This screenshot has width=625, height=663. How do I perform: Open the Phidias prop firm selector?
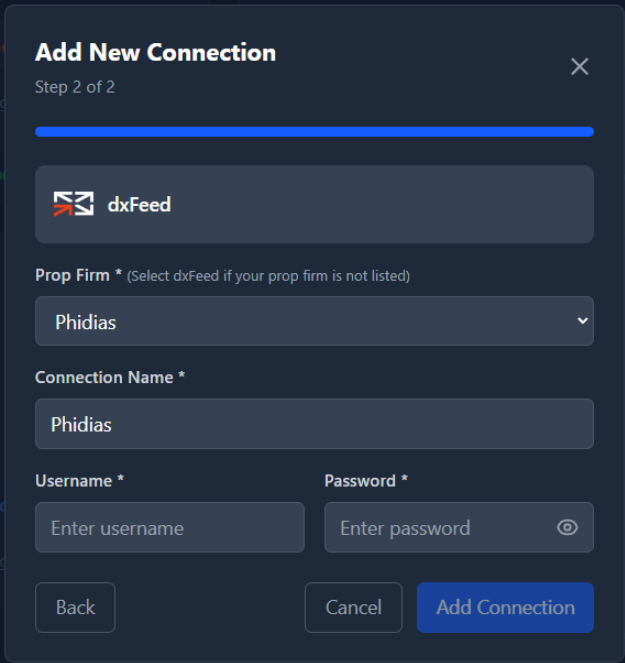[314, 321]
